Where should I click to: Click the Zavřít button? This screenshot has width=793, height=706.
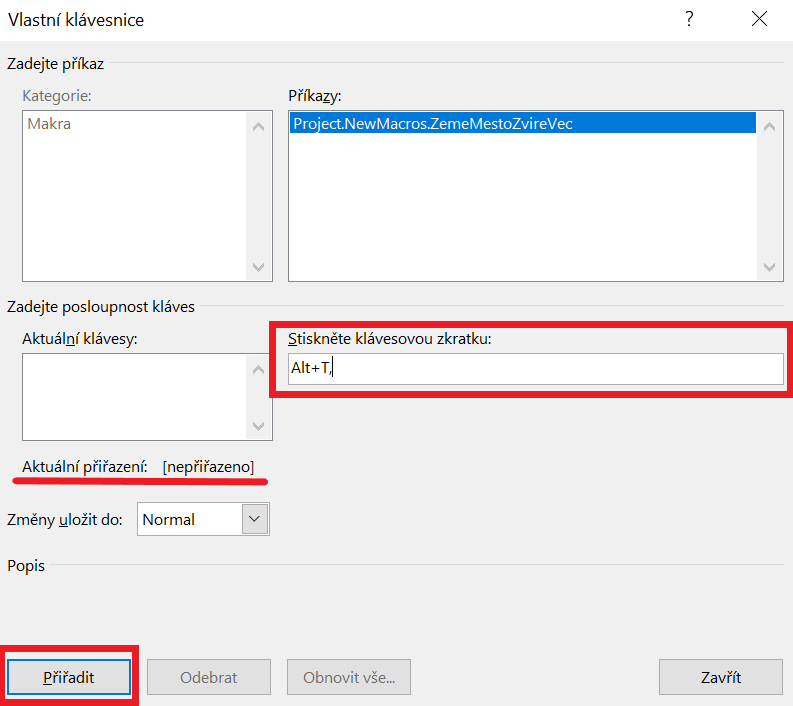[721, 677]
